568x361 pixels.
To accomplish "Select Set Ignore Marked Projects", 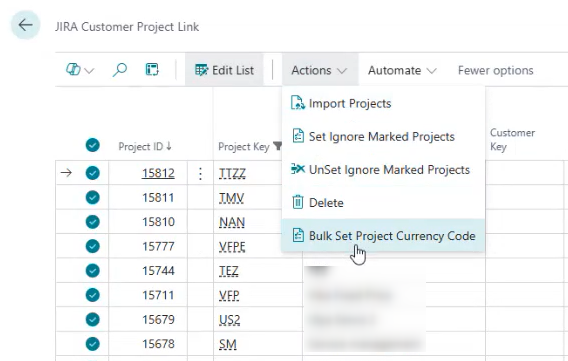I will coord(383,137).
